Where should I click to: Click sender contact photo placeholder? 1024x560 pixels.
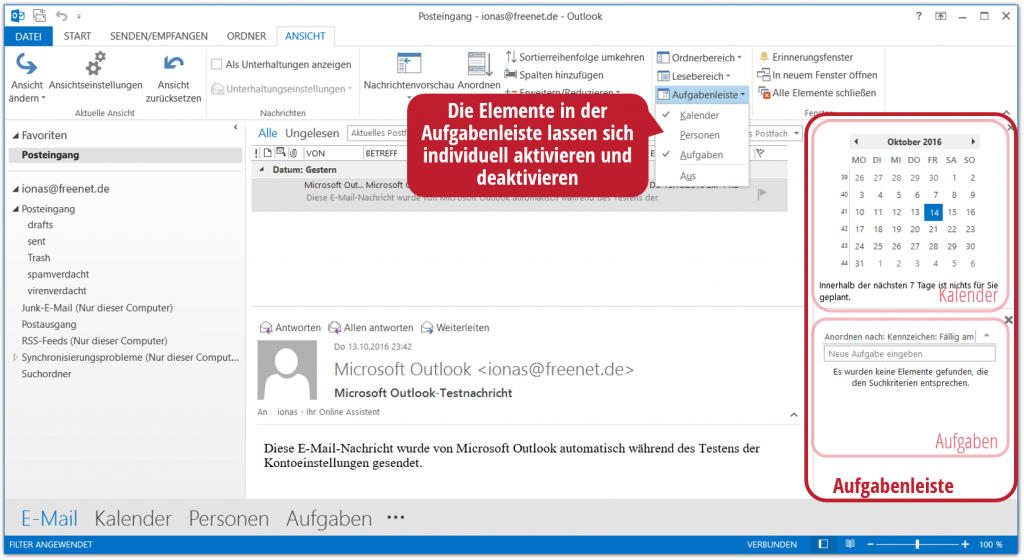click(287, 369)
